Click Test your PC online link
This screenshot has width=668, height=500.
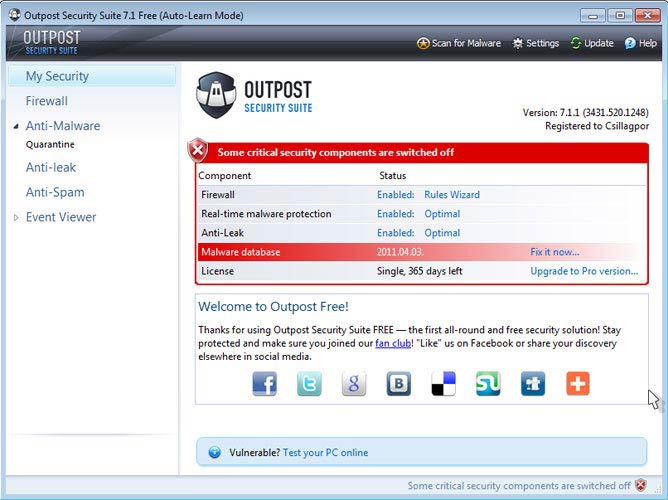[325, 452]
